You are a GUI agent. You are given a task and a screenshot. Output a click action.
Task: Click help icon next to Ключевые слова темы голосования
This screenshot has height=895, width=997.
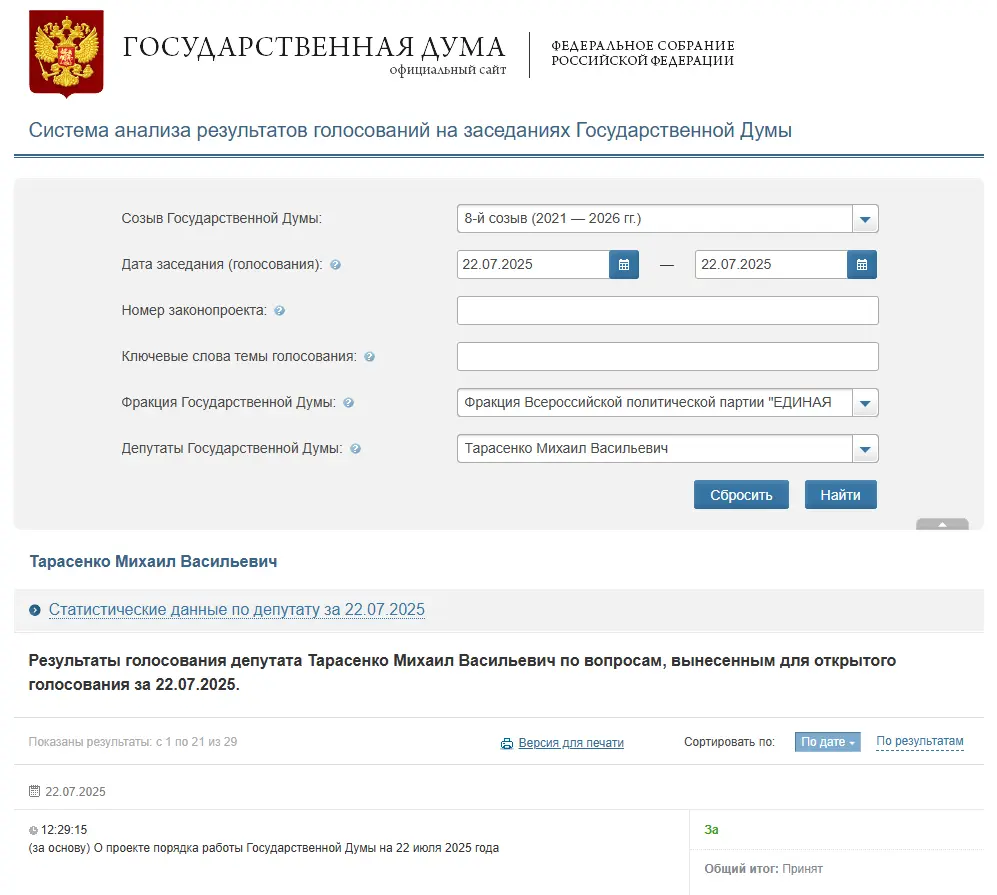(369, 357)
